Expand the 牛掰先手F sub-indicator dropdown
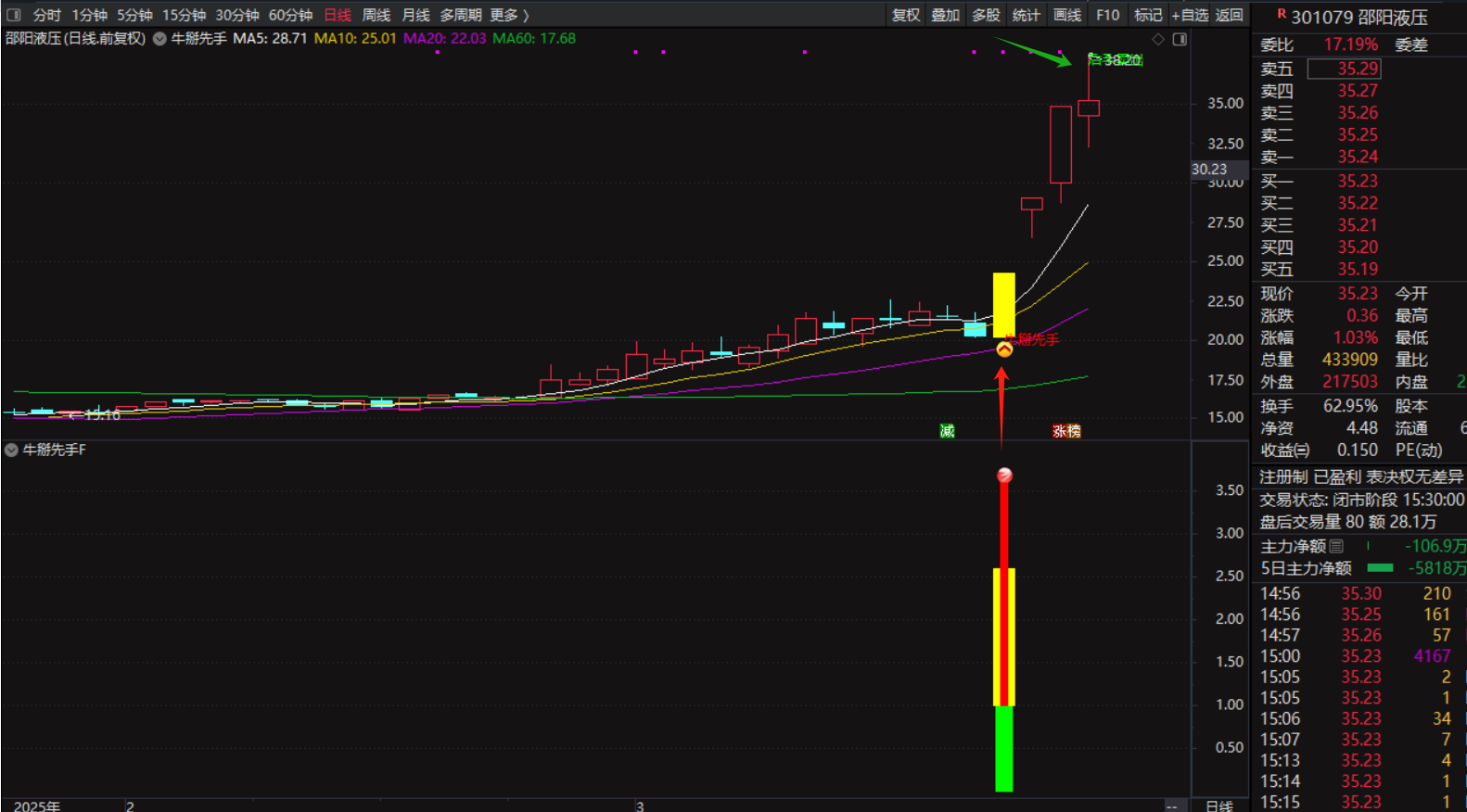This screenshot has height=812, width=1467. click(x=11, y=450)
